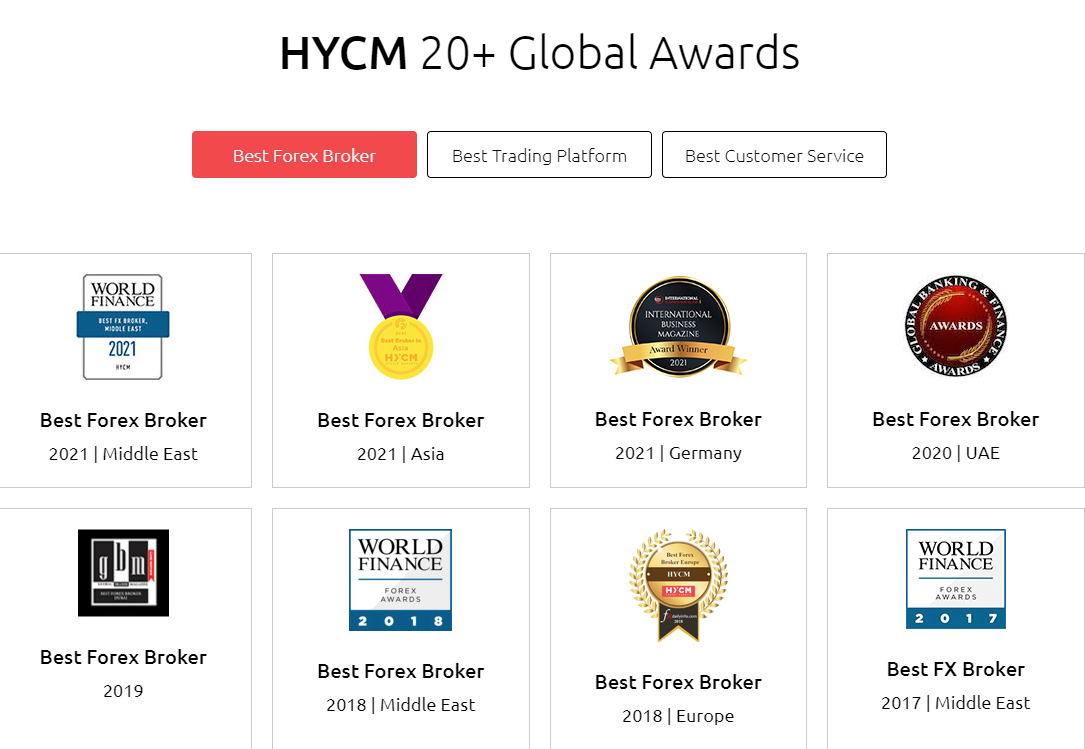Screen dimensions: 1085x749
Task: Click the "2020 | UAE" text
Action: pos(956,453)
